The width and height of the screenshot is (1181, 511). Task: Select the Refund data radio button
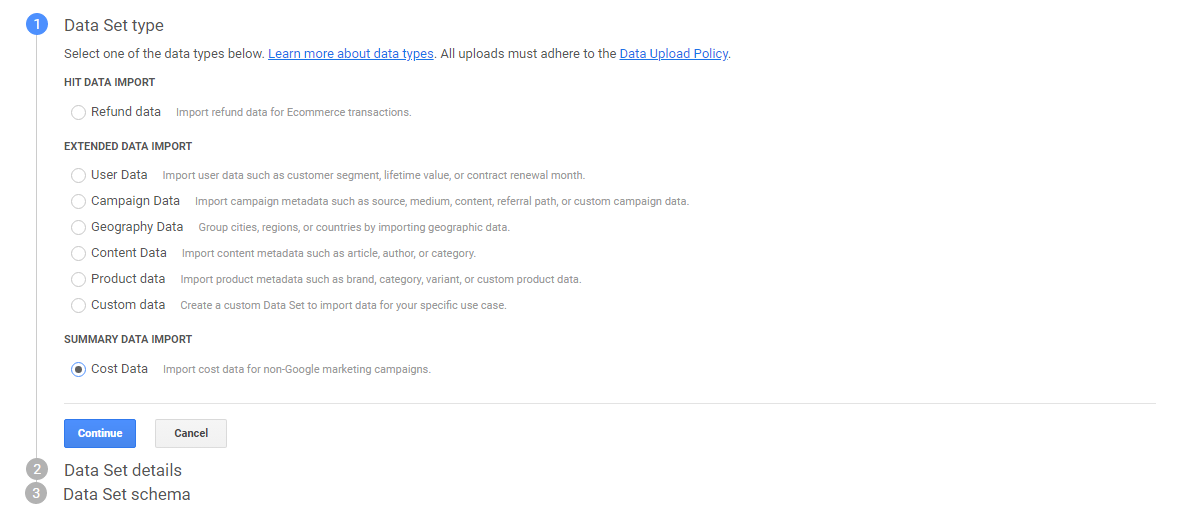tap(78, 113)
